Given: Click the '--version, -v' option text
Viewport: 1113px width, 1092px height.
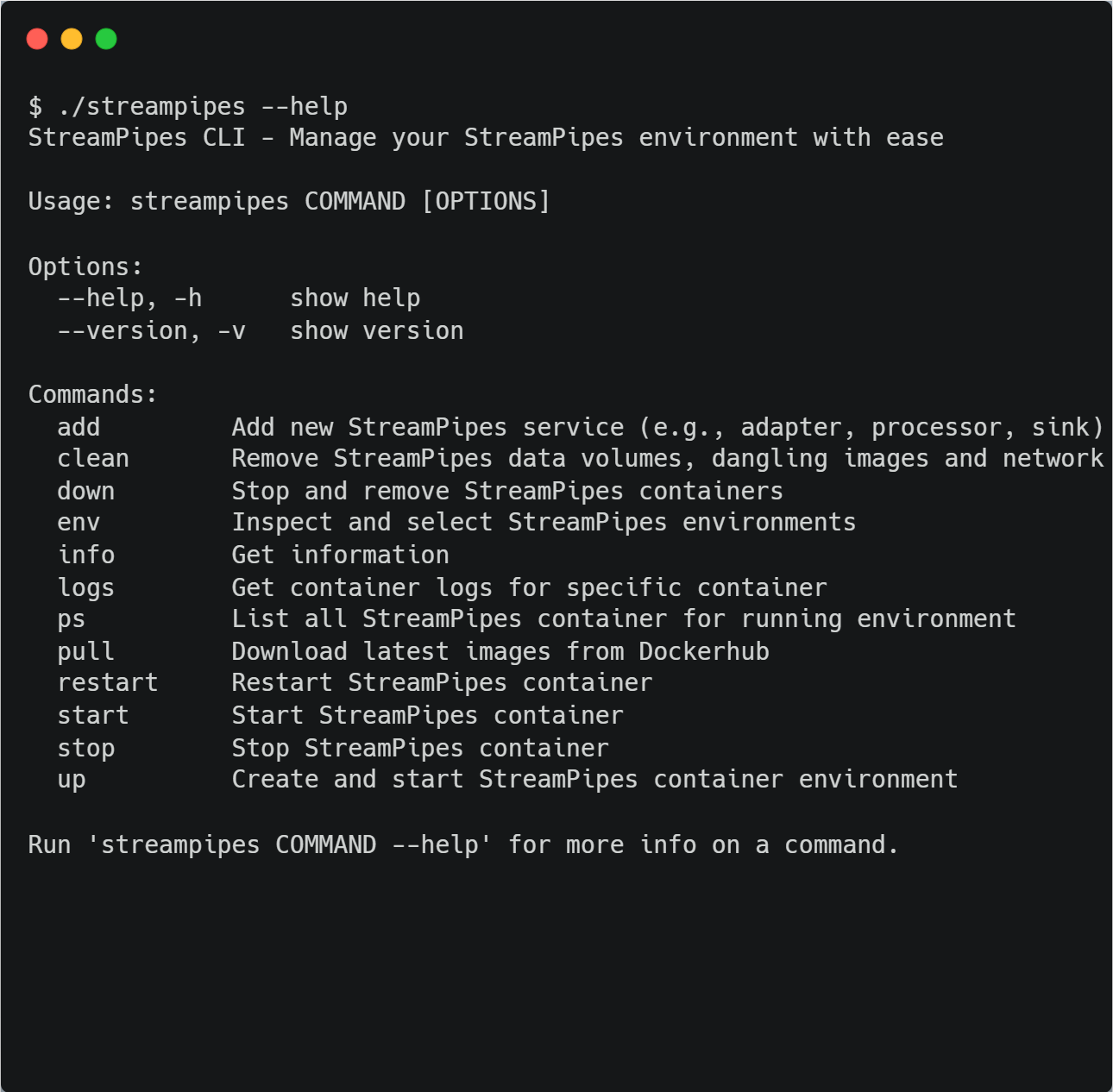Looking at the screenshot, I should click(x=151, y=331).
